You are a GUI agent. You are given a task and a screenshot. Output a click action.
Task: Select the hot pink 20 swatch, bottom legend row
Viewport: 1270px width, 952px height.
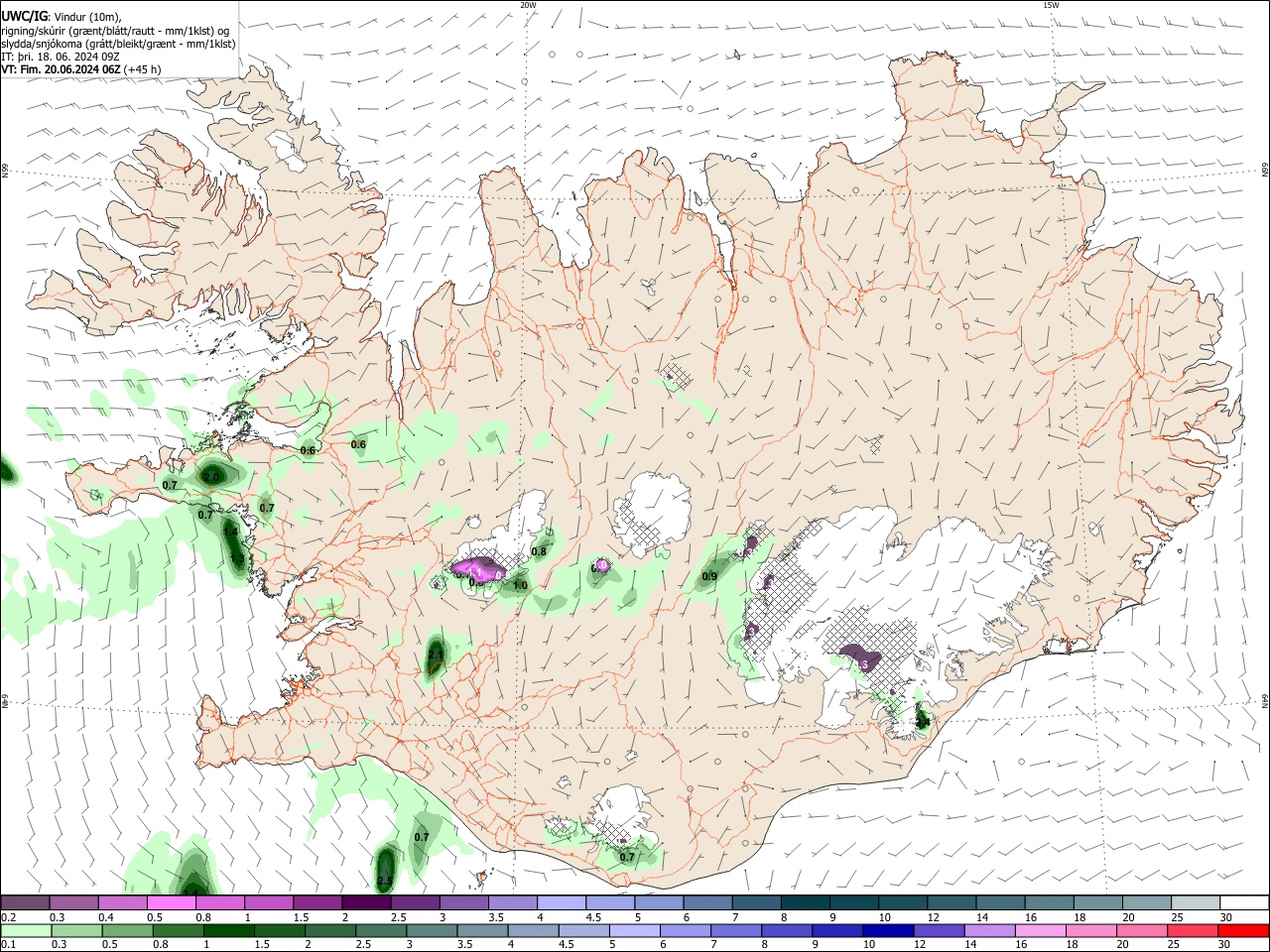(x=1142, y=930)
